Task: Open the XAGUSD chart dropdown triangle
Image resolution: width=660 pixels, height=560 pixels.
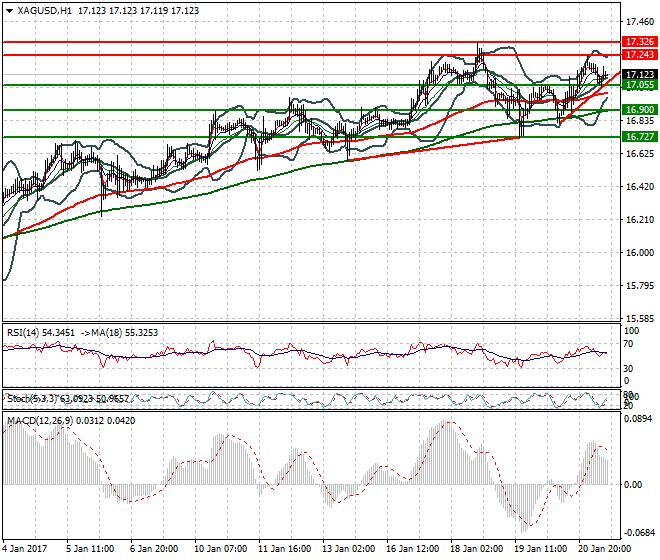Action: [10, 11]
